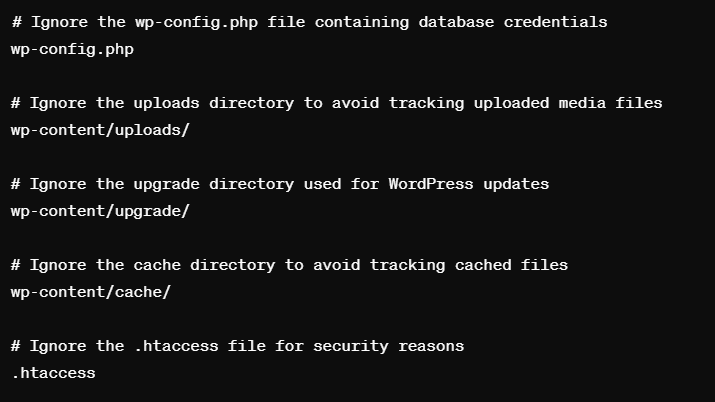
Task: Click the word 'security' in last comment
Action: tap(351, 346)
